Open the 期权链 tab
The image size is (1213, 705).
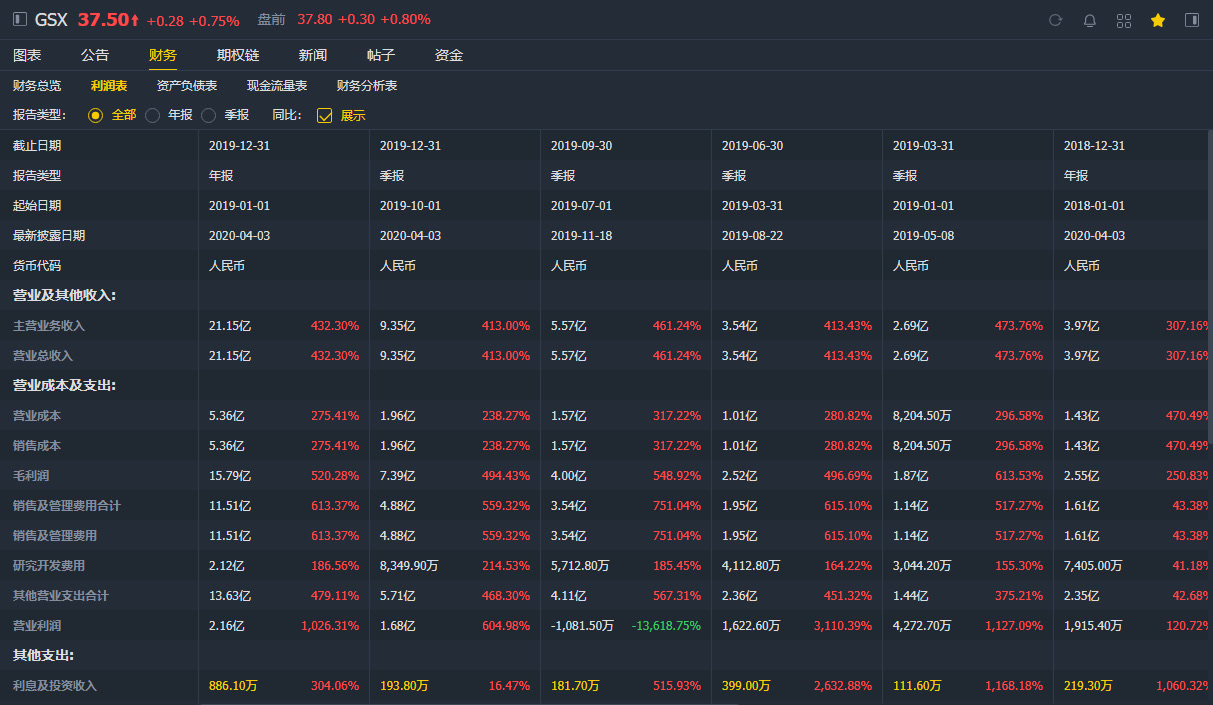point(238,55)
